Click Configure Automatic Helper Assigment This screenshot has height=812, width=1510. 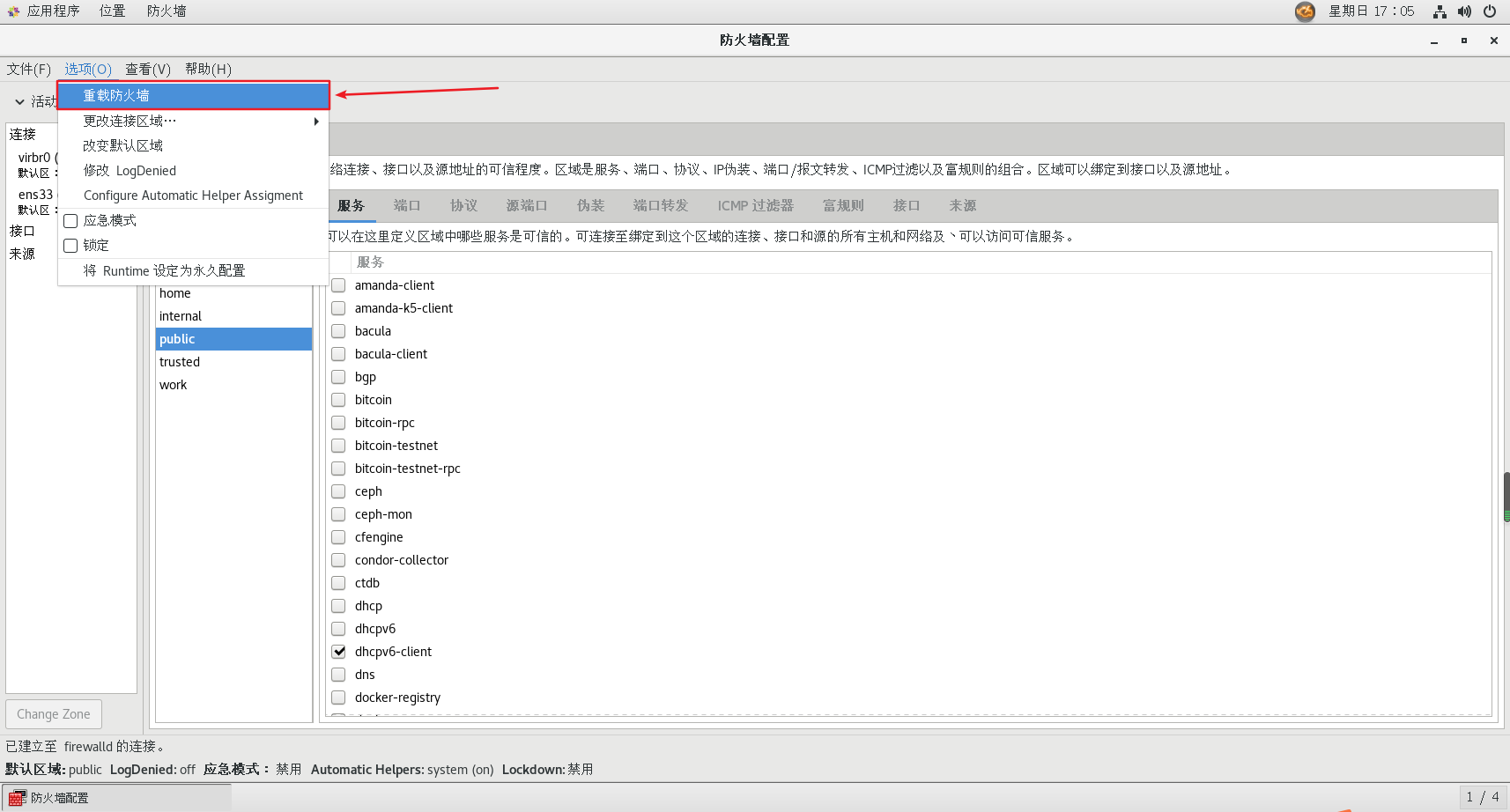tap(194, 196)
